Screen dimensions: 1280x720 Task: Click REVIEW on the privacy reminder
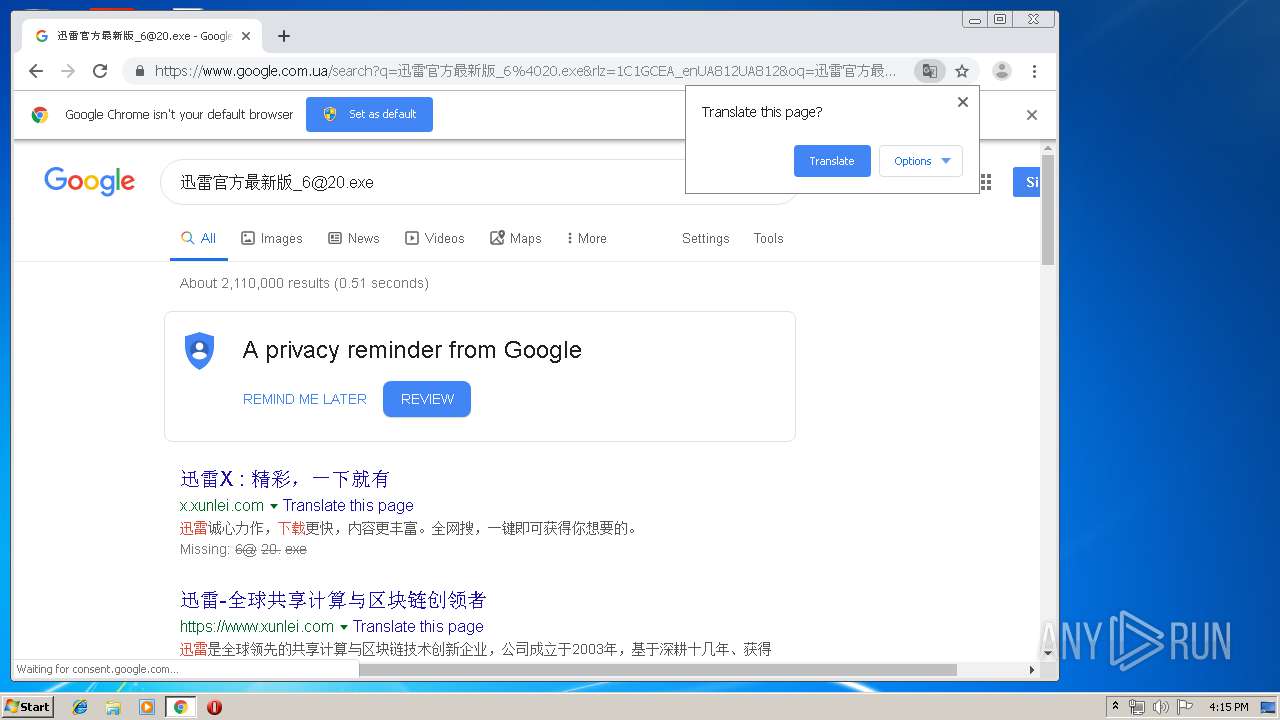tap(427, 399)
